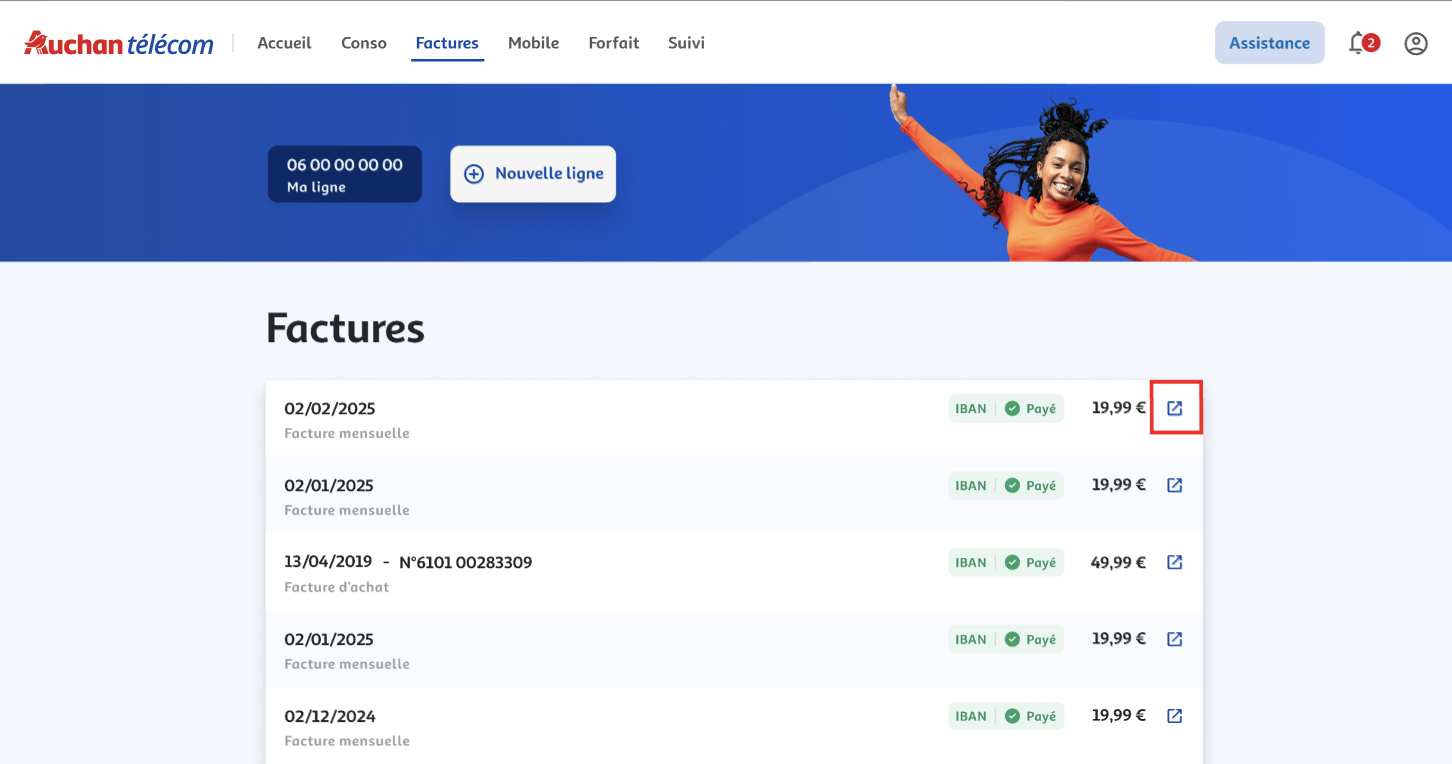The width and height of the screenshot is (1452, 764).
Task: Open the Suivi tab
Action: click(686, 43)
